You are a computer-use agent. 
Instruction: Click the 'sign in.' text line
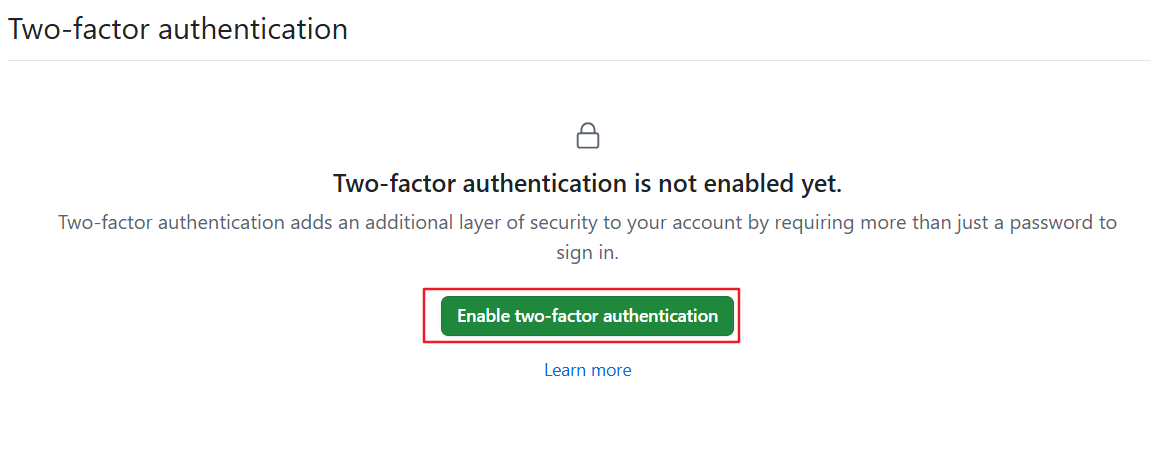(587, 254)
